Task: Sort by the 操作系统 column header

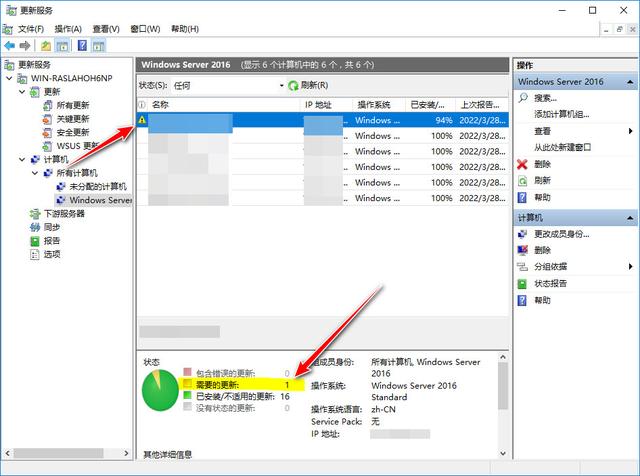Action: coord(379,105)
